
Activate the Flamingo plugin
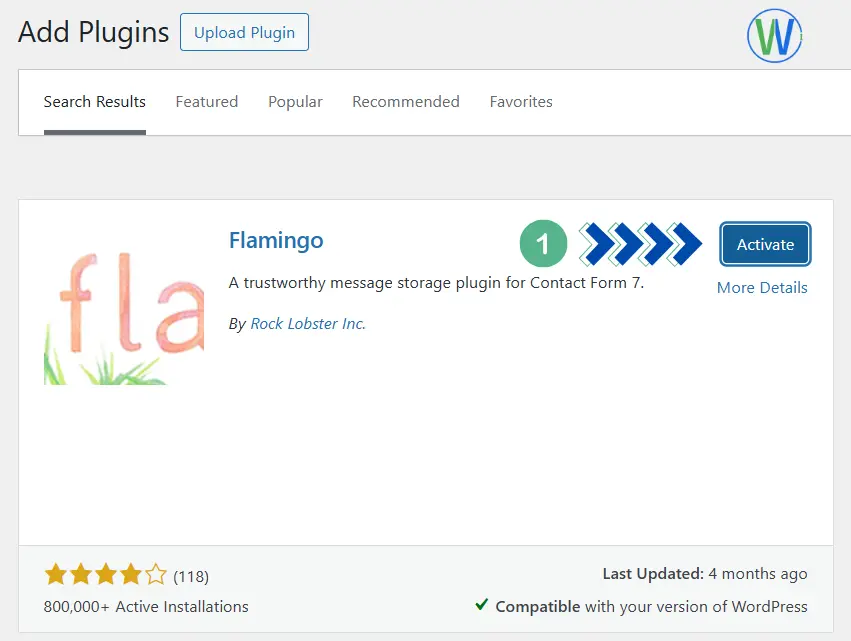[765, 245]
